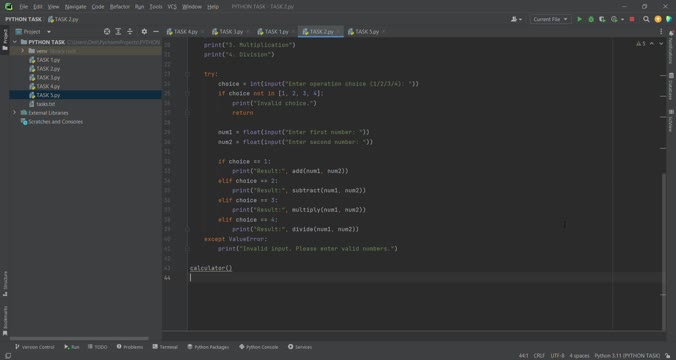Expand External Libraries node
This screenshot has width=676, height=360.
click(x=15, y=113)
